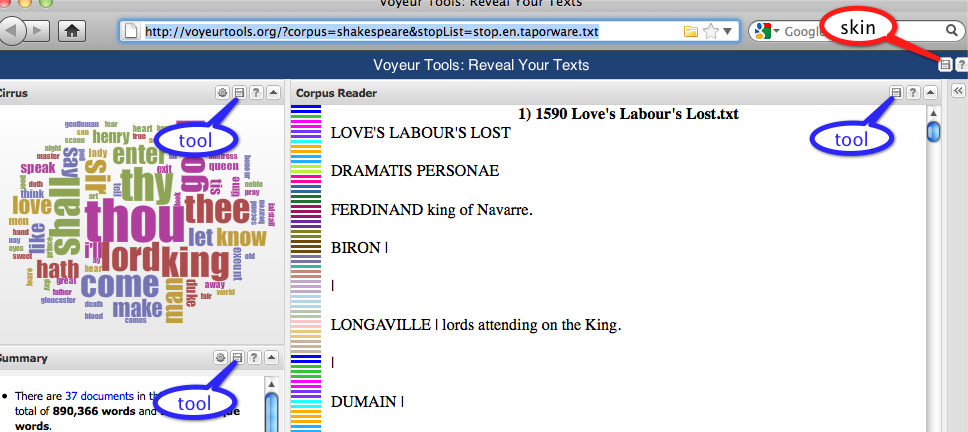This screenshot has height=432, width=968.
Task: Open help for the Summary panel
Action: (x=254, y=357)
